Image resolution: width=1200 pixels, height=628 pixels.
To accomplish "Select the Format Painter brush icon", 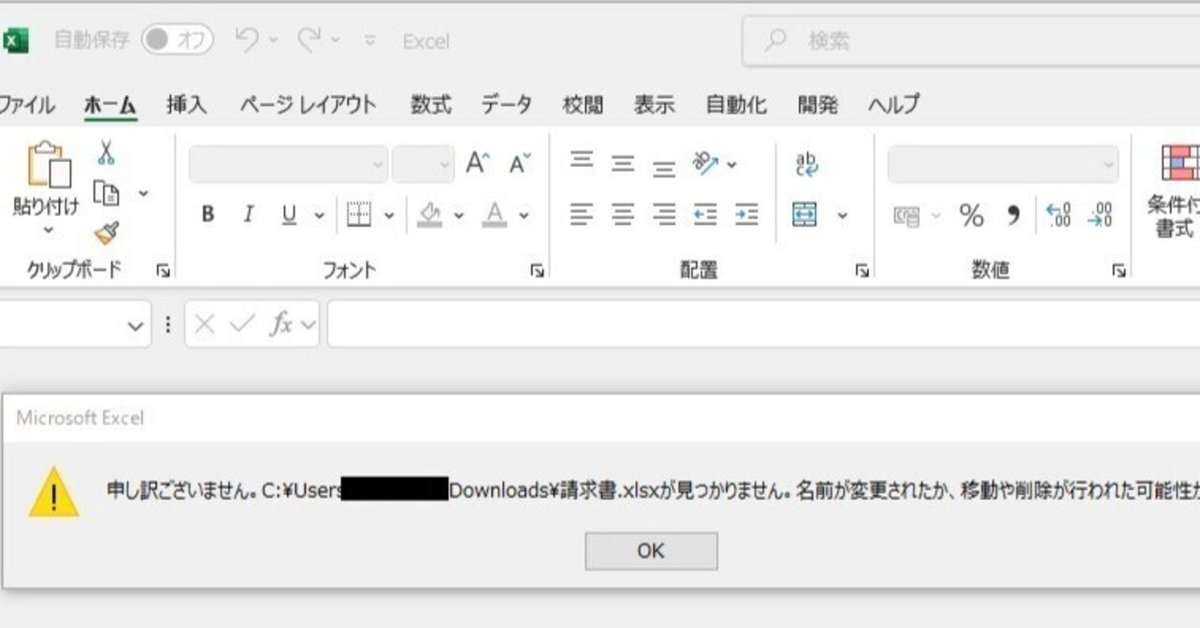I will coord(106,233).
